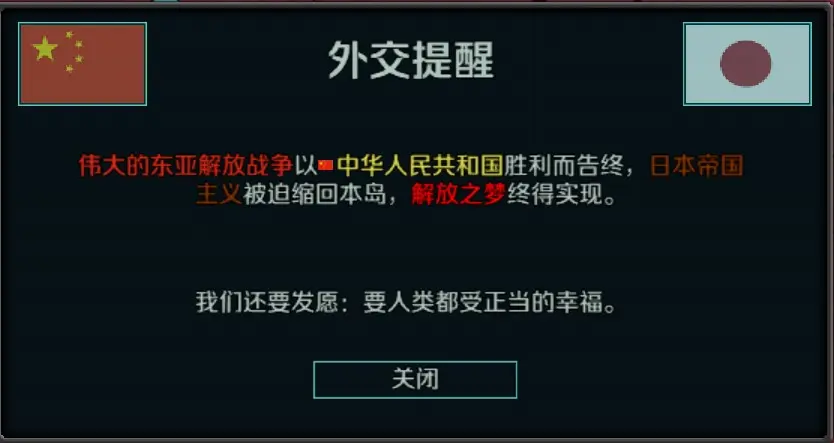Select the People's Republic of China flag
This screenshot has width=834, height=443.
coord(82,64)
